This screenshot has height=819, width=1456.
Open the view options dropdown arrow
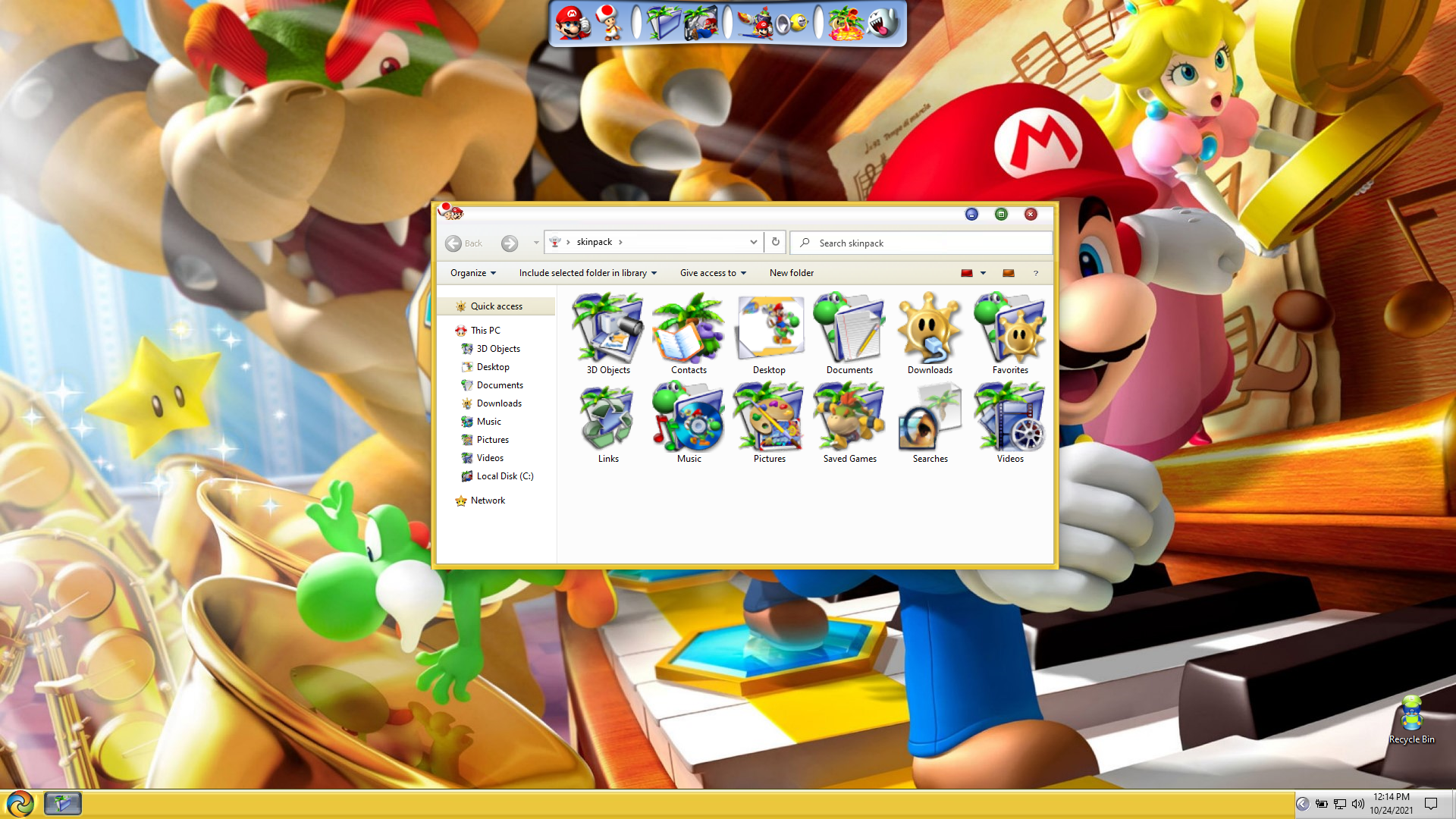983,273
